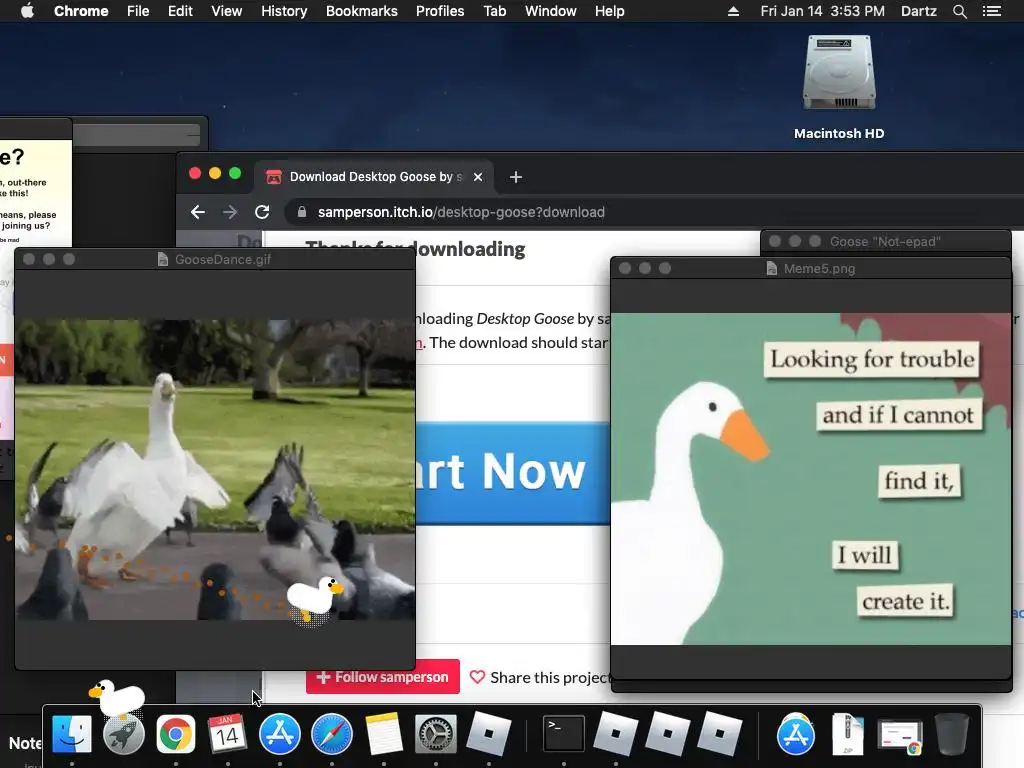Open the View menu
Image resolution: width=1024 pixels, height=768 pixels.
click(x=227, y=11)
